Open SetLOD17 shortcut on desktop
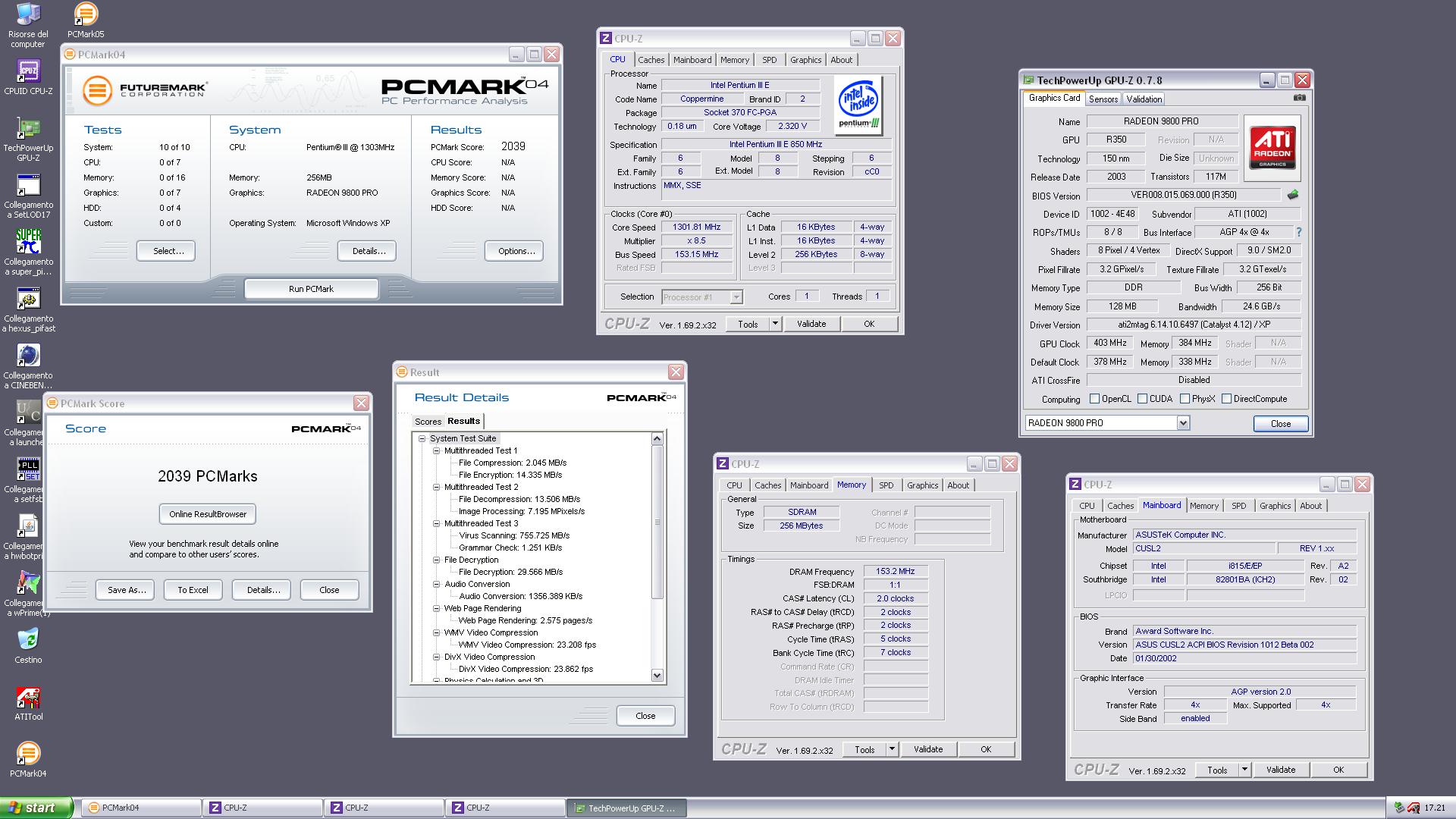 pyautogui.click(x=28, y=196)
